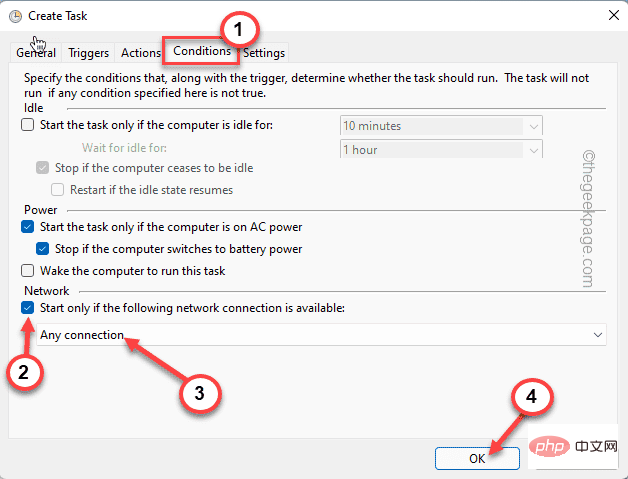Select the Conditions tab

click(x=201, y=51)
